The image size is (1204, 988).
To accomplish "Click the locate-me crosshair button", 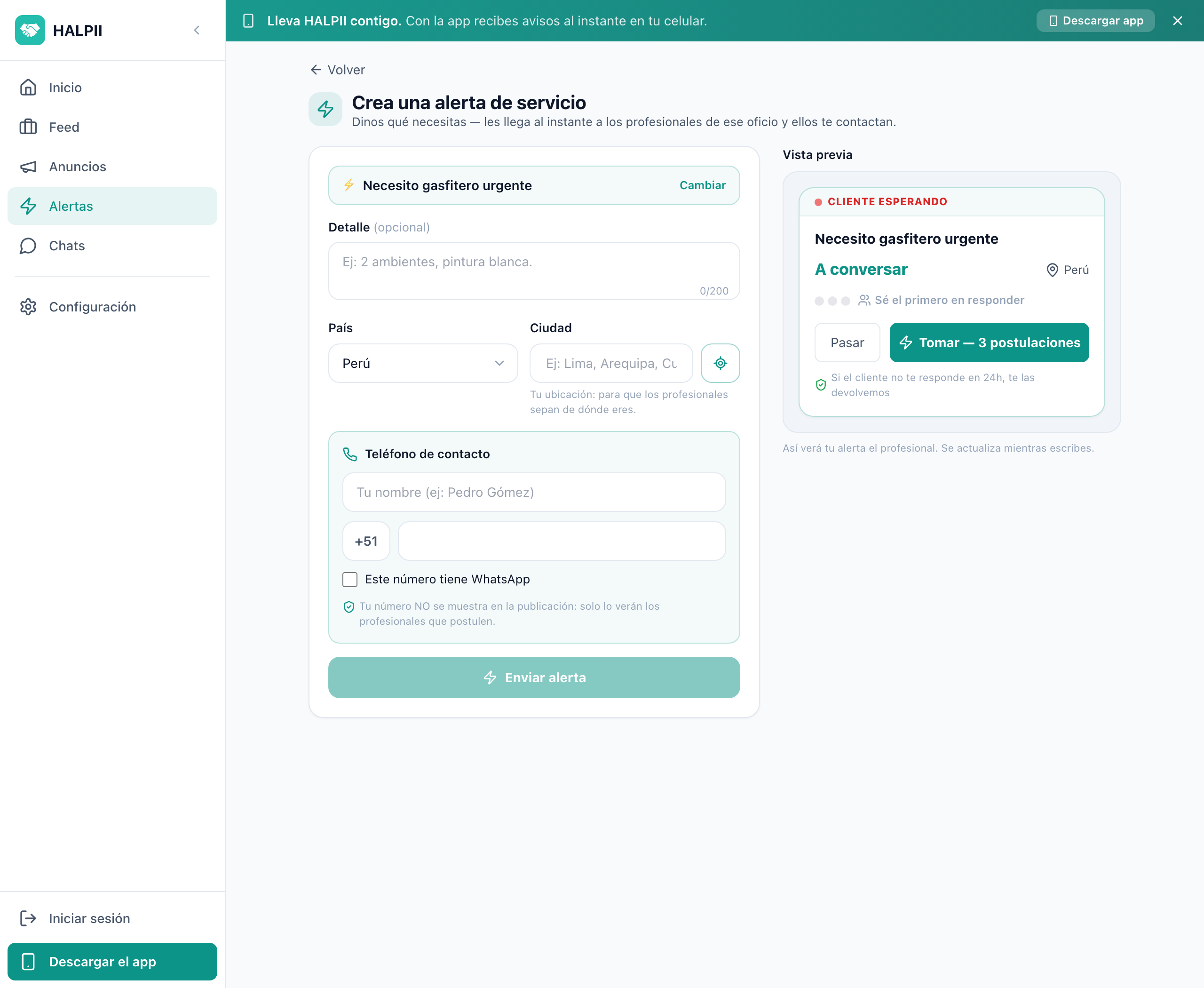I will [x=721, y=363].
